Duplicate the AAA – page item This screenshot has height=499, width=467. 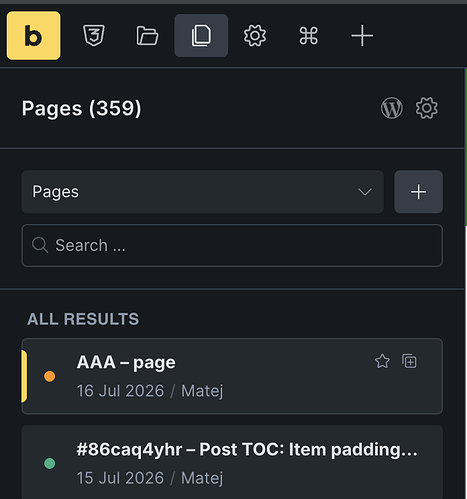[409, 361]
